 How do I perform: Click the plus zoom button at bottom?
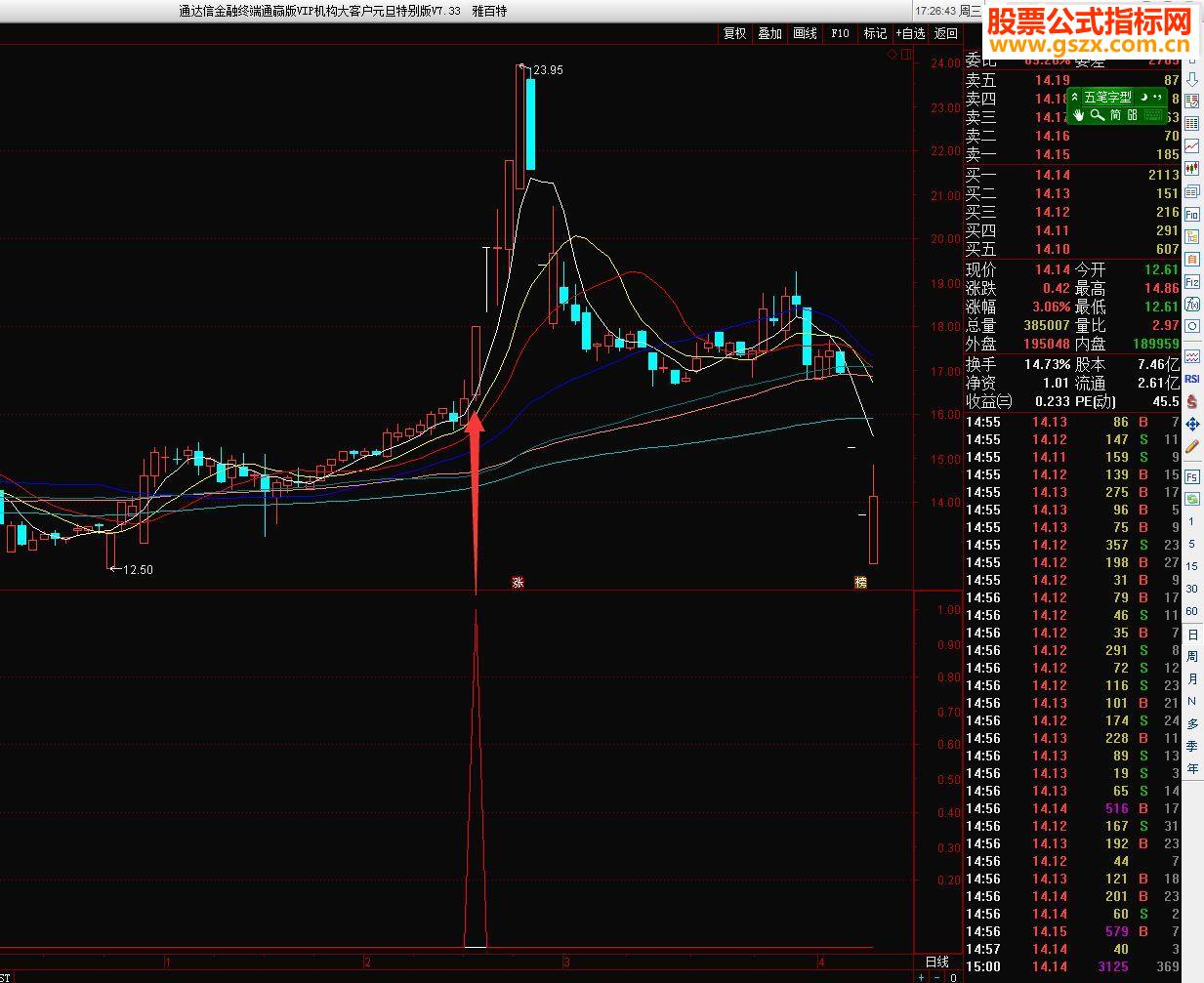[922, 976]
